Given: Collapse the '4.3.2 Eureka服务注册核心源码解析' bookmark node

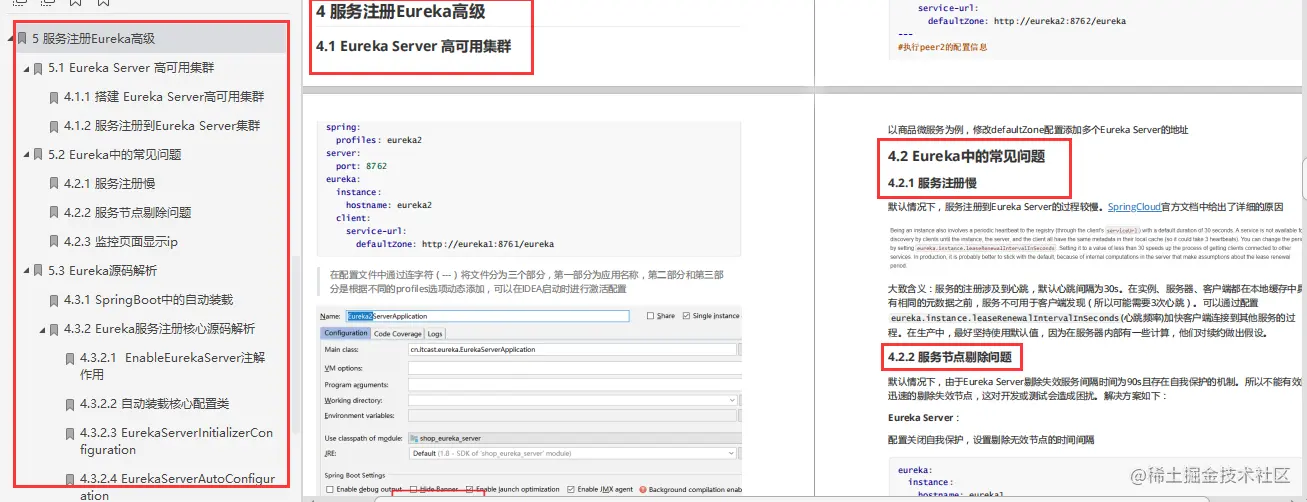Looking at the screenshot, I should 43,329.
